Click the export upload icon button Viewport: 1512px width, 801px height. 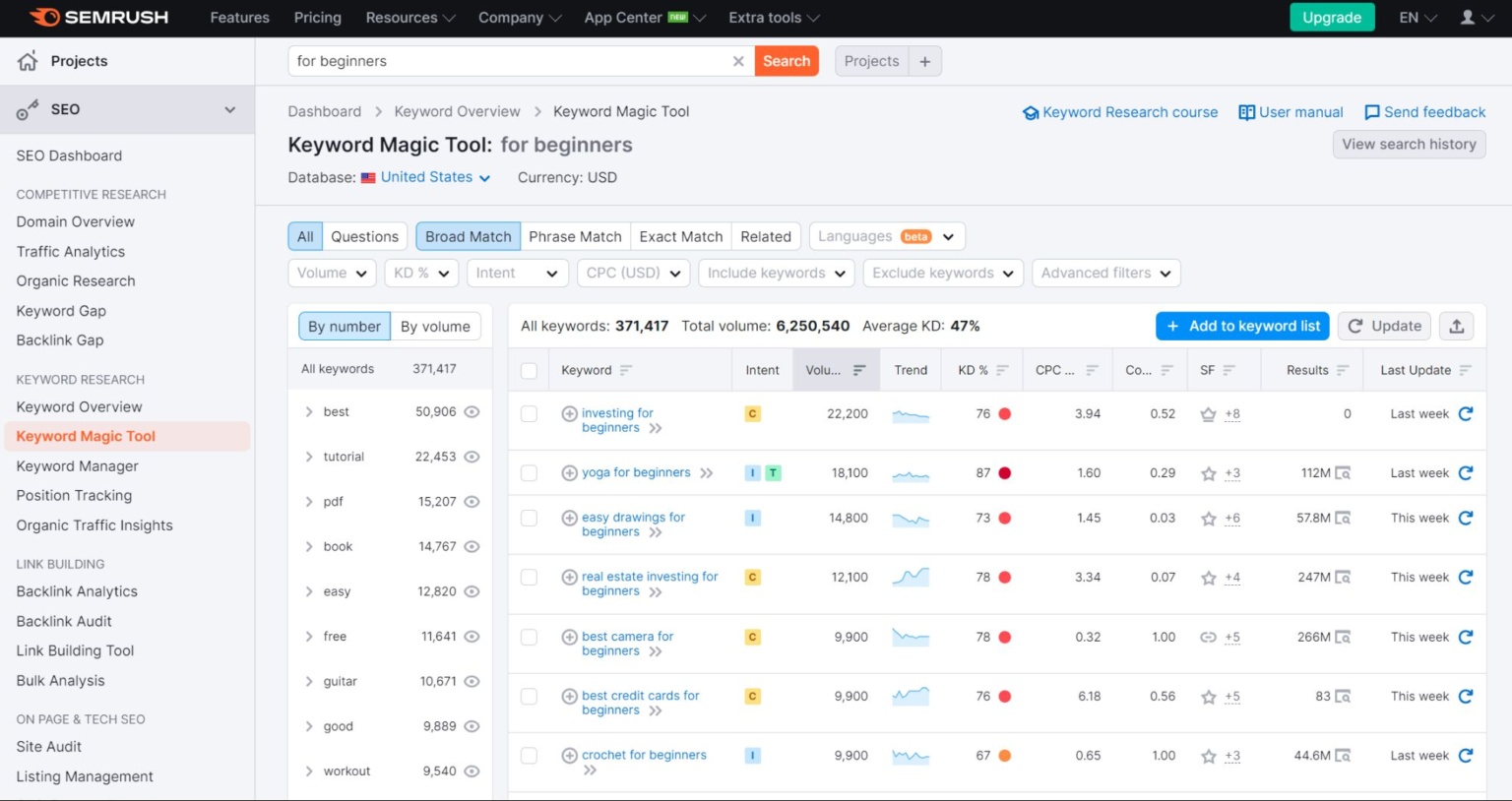(1457, 327)
